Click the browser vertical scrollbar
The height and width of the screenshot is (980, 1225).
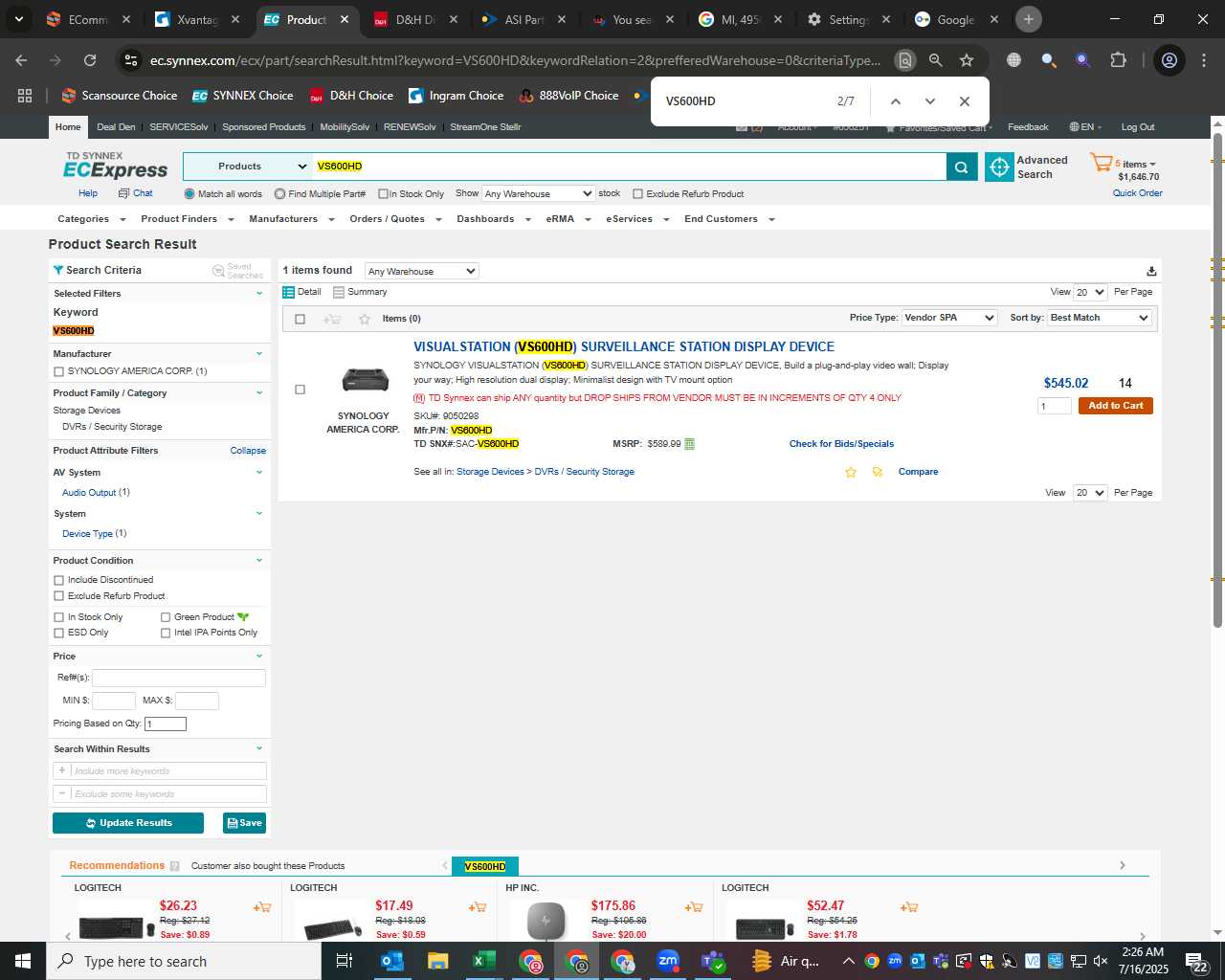(1217, 383)
